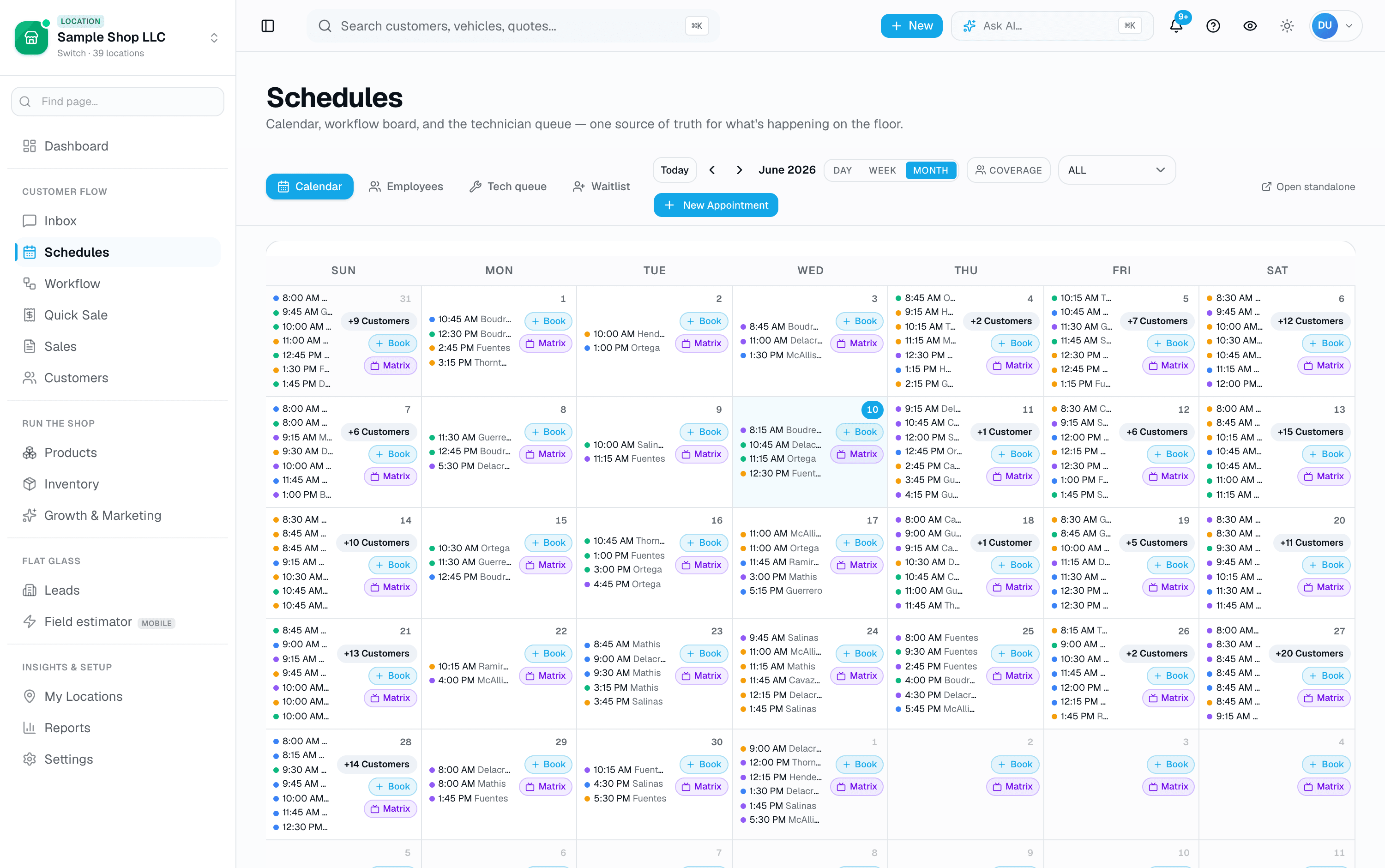The height and width of the screenshot is (868, 1385).
Task: Click the Ask AI input
Action: pos(1052,26)
